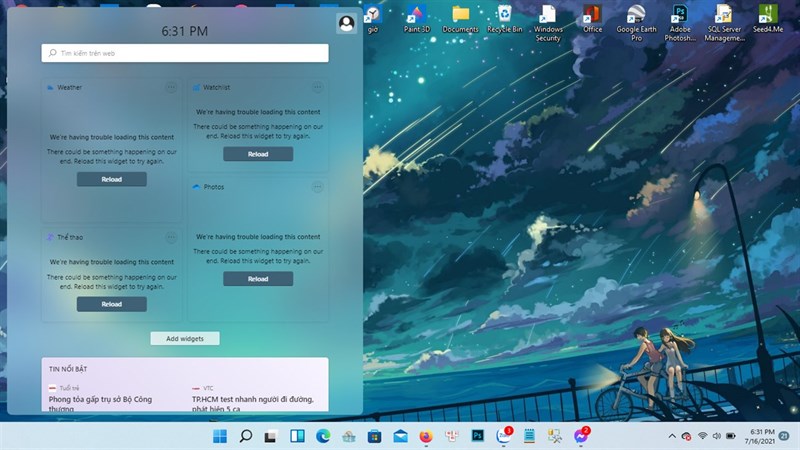This screenshot has width=800, height=450.
Task: Toggle the Widgets panel taskbar button
Action: pyautogui.click(x=297, y=436)
